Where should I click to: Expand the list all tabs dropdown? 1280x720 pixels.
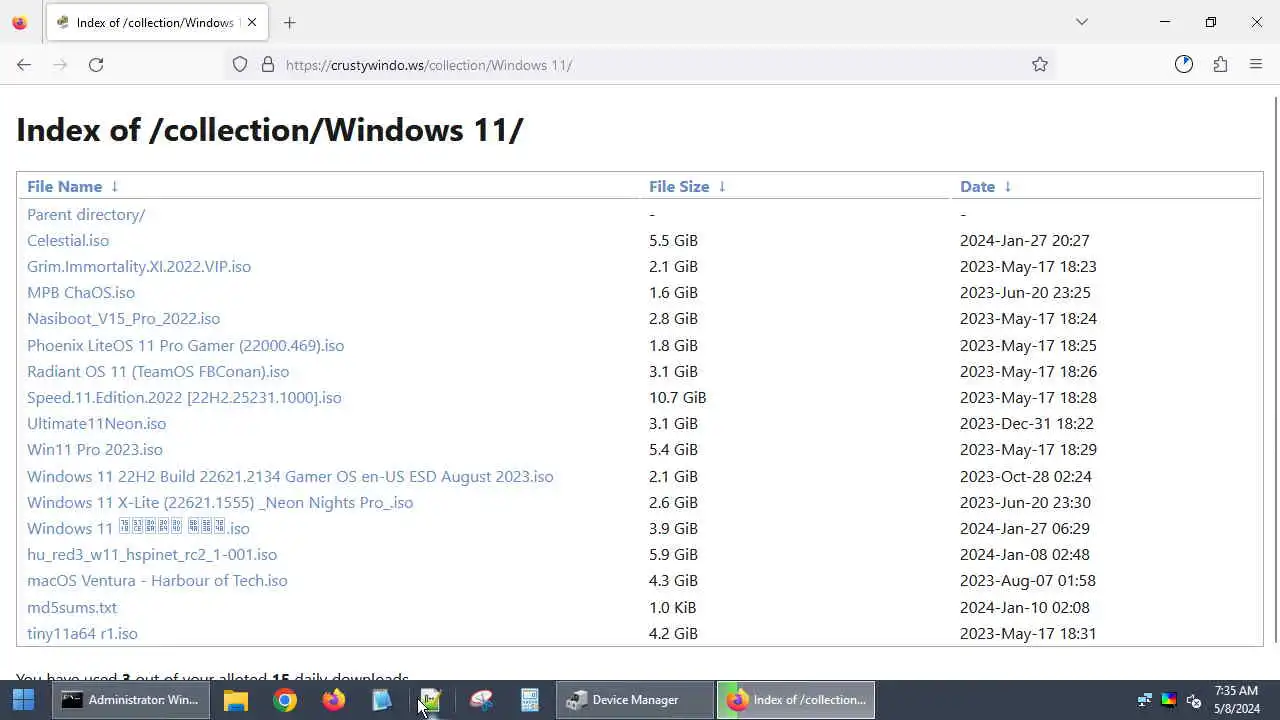point(1082,22)
